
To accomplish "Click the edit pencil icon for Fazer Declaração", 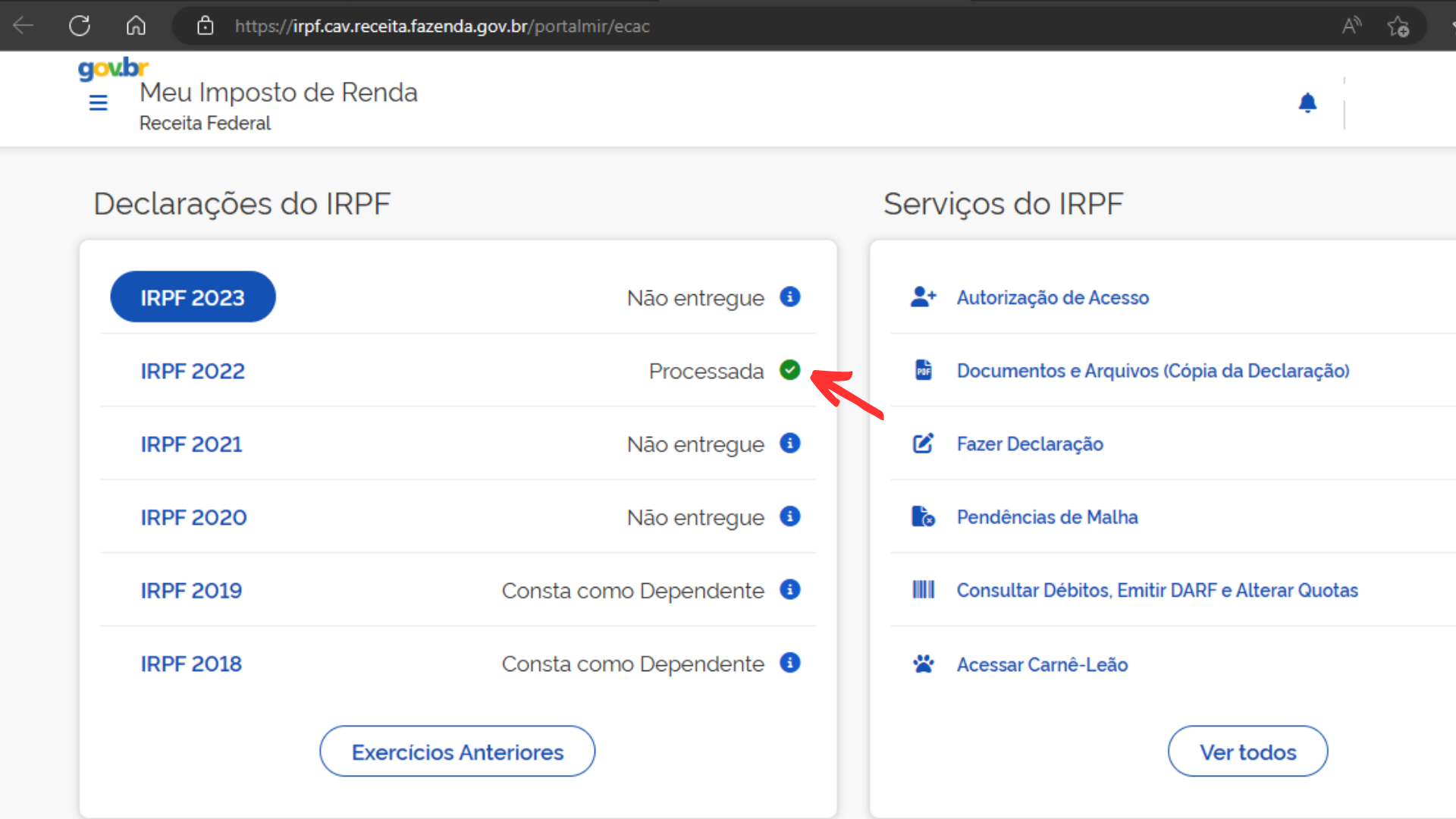I will click(923, 443).
